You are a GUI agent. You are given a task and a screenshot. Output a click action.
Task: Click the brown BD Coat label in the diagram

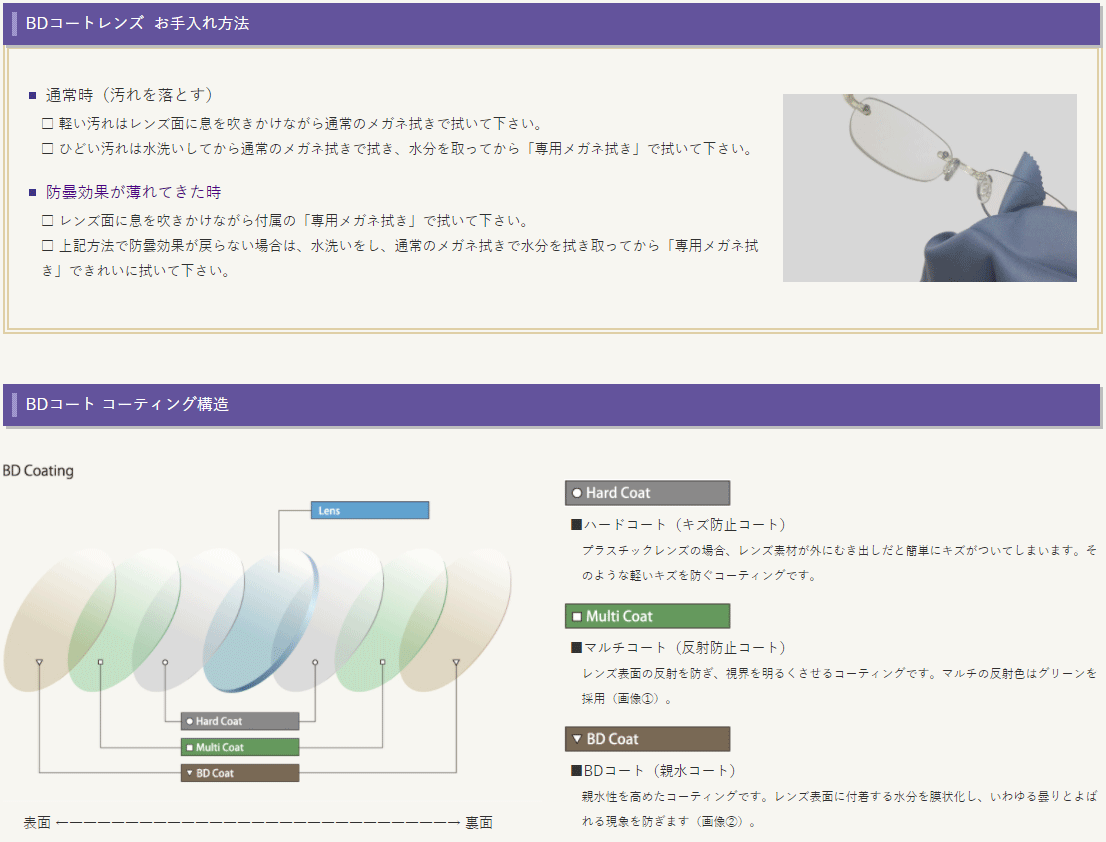[240, 773]
